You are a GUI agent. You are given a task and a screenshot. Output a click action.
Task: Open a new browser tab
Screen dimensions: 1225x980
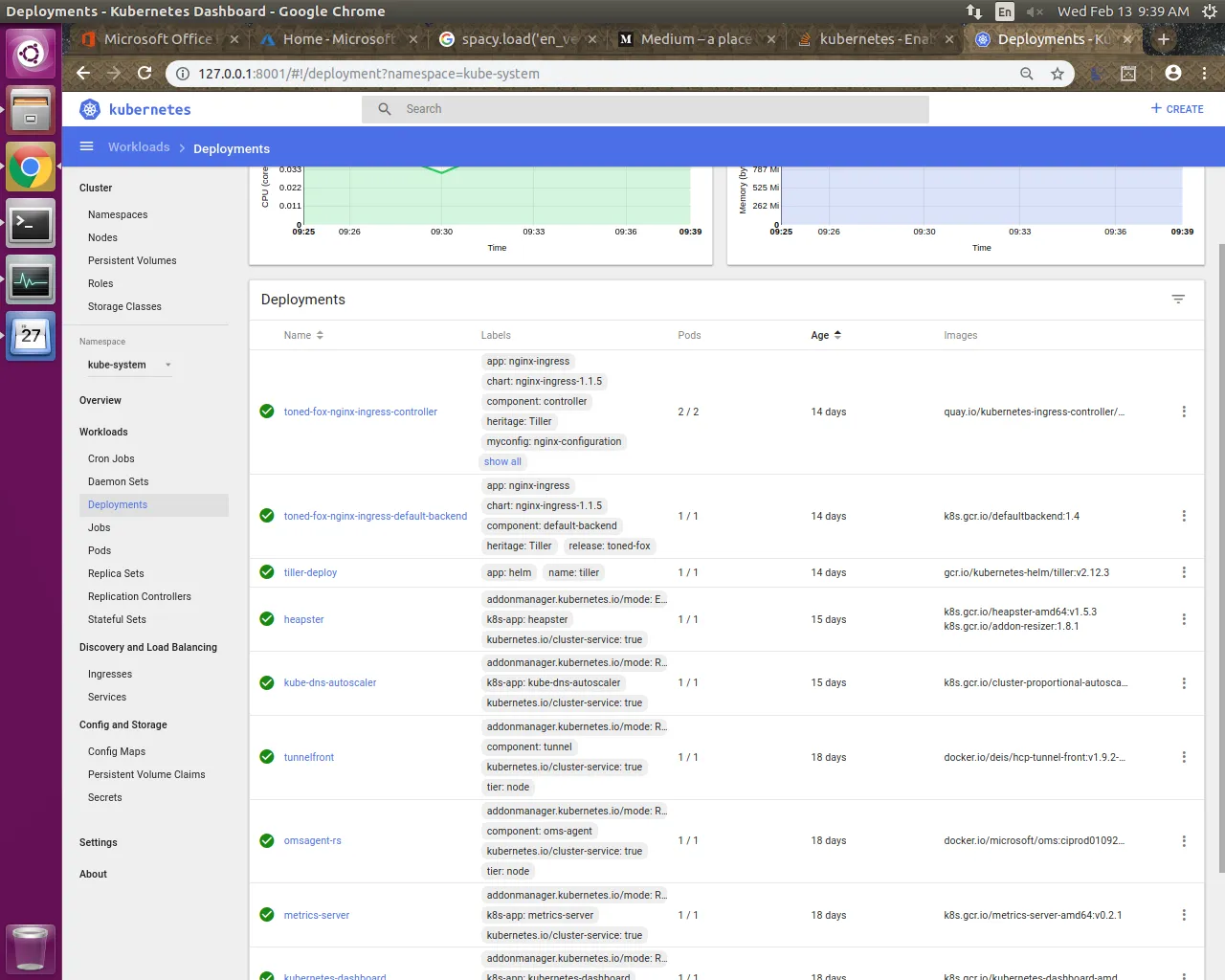(1164, 39)
